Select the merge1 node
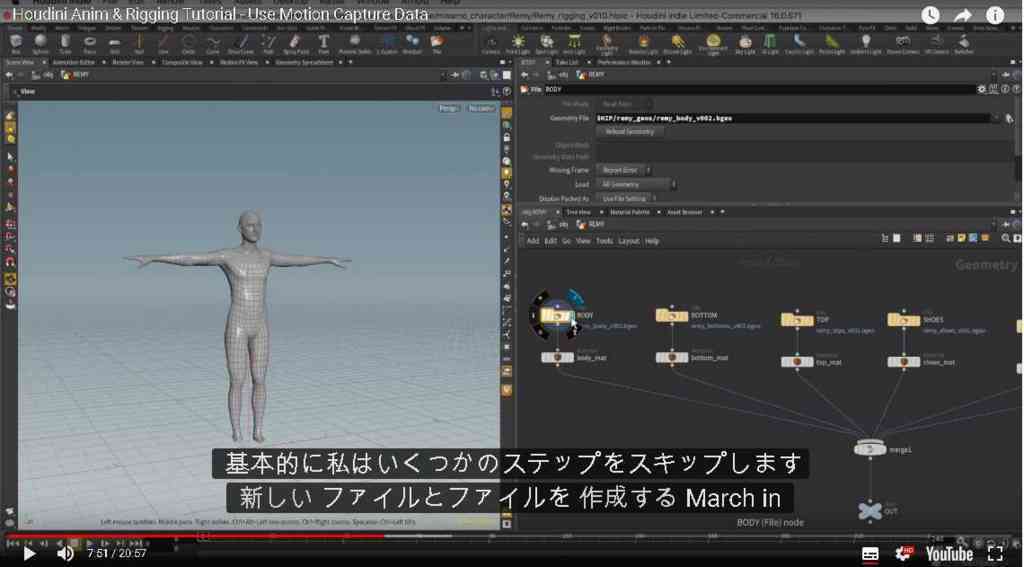The width and height of the screenshot is (1024, 567). click(871, 448)
